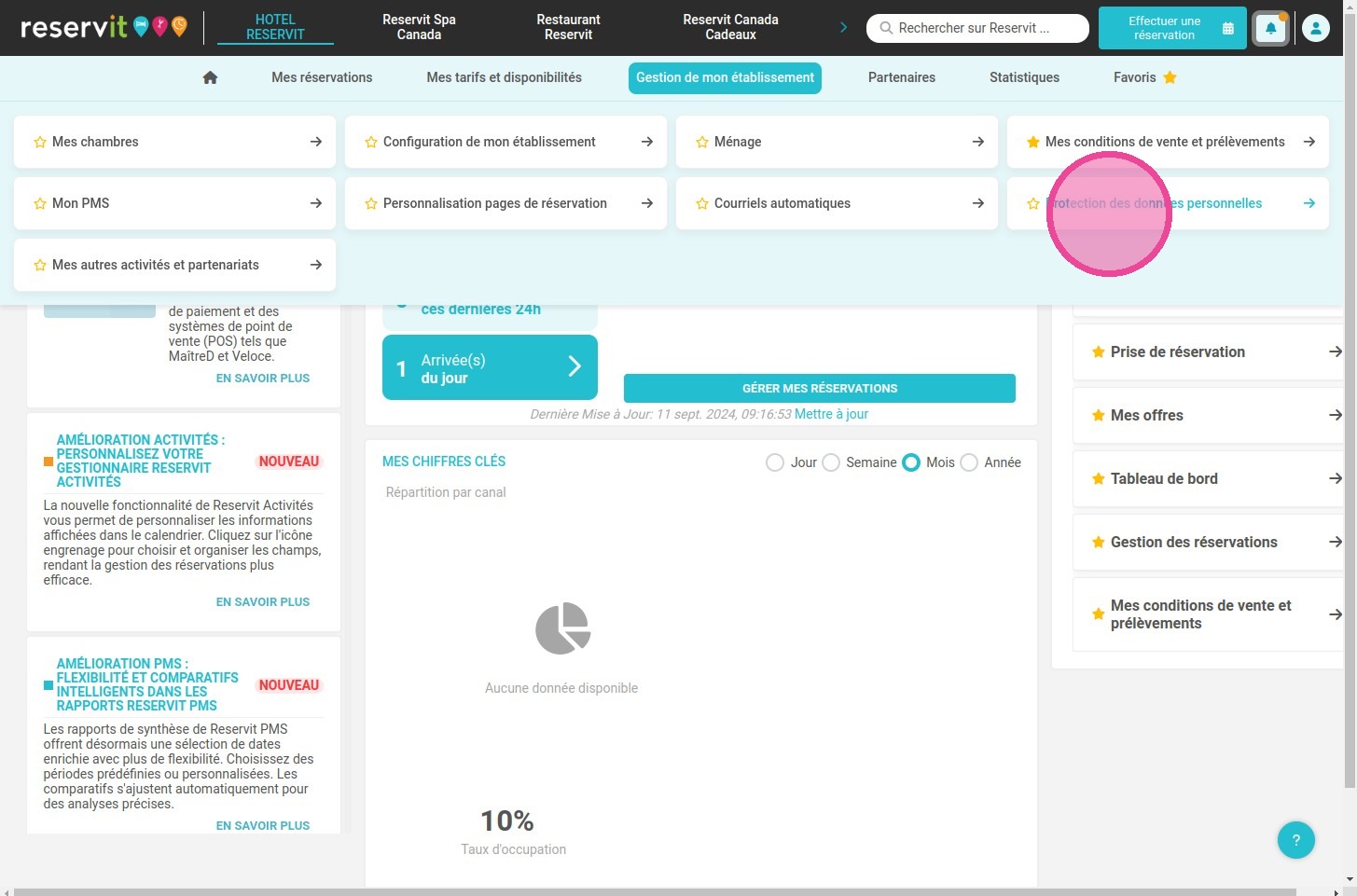Expand more establishments with header chevron

(x=843, y=27)
